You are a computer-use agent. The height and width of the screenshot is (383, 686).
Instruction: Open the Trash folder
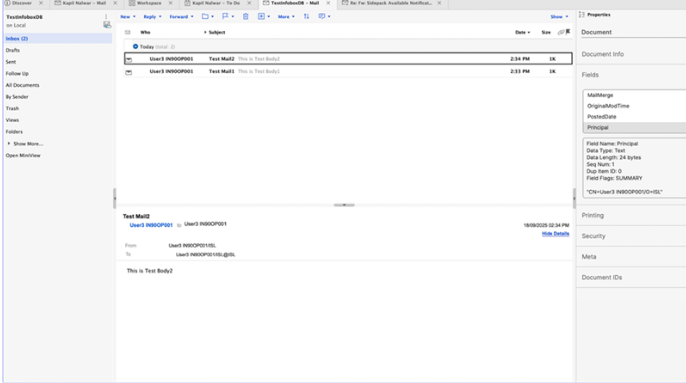tap(12, 109)
